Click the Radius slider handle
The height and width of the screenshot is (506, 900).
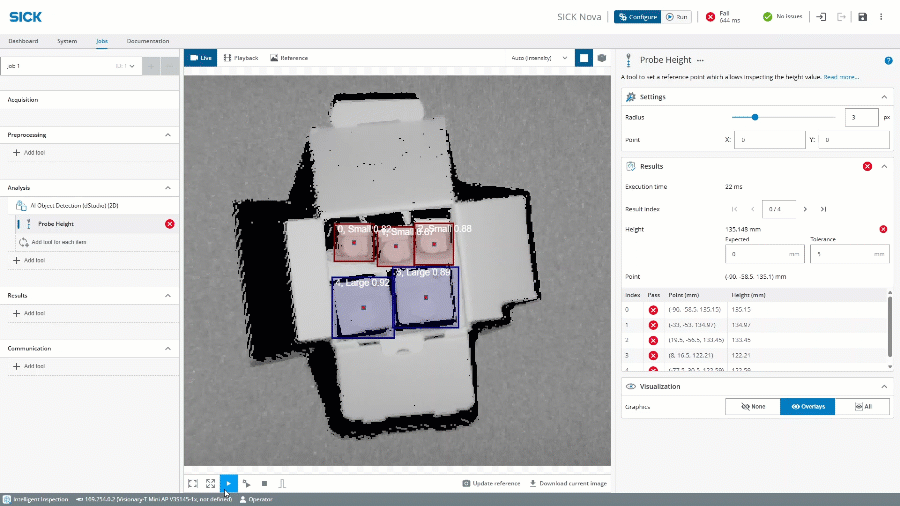[755, 117]
